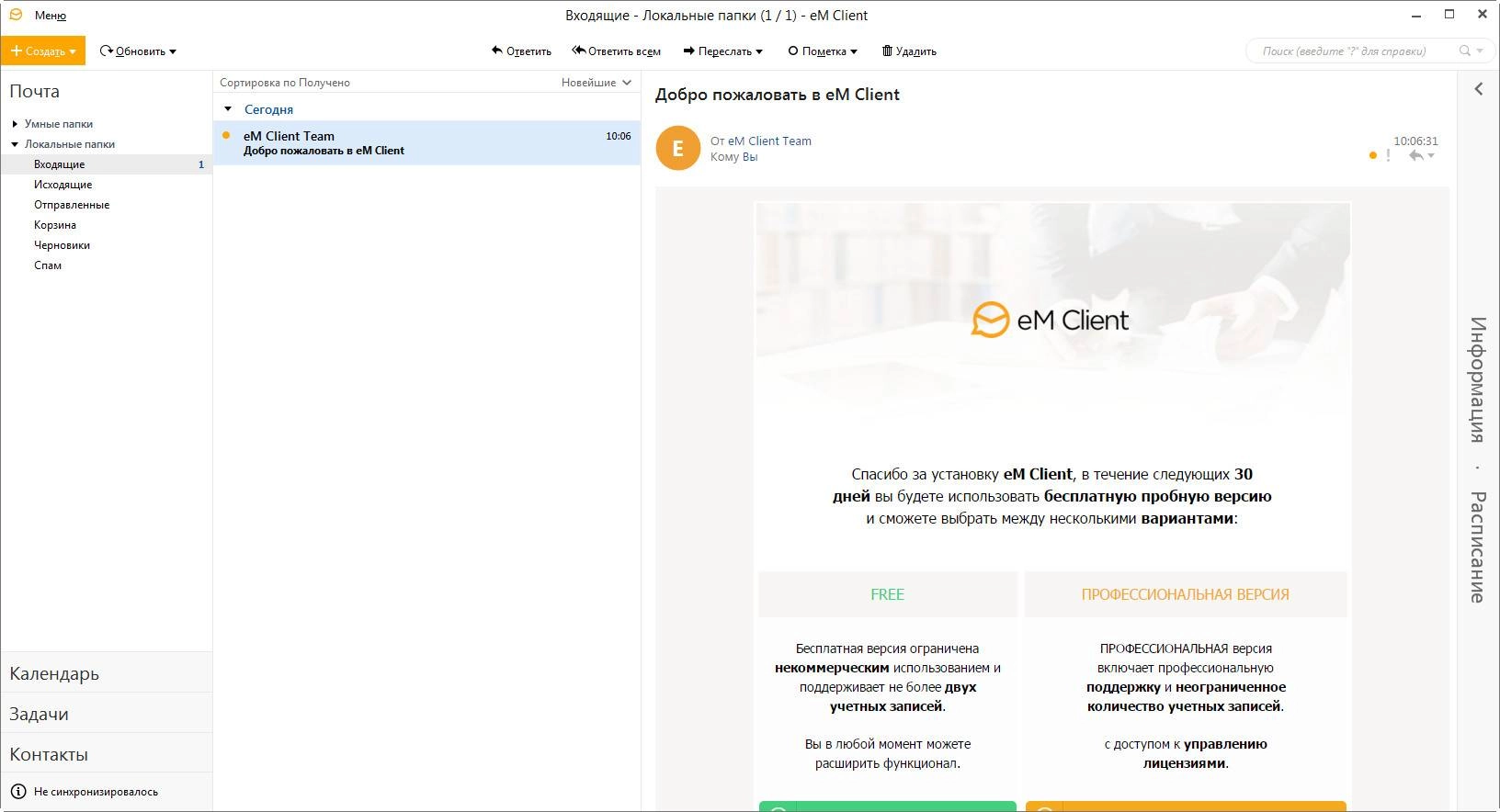The image size is (1500, 812).
Task: Open the Расписание sidebar tab
Action: pyautogui.click(x=1478, y=547)
